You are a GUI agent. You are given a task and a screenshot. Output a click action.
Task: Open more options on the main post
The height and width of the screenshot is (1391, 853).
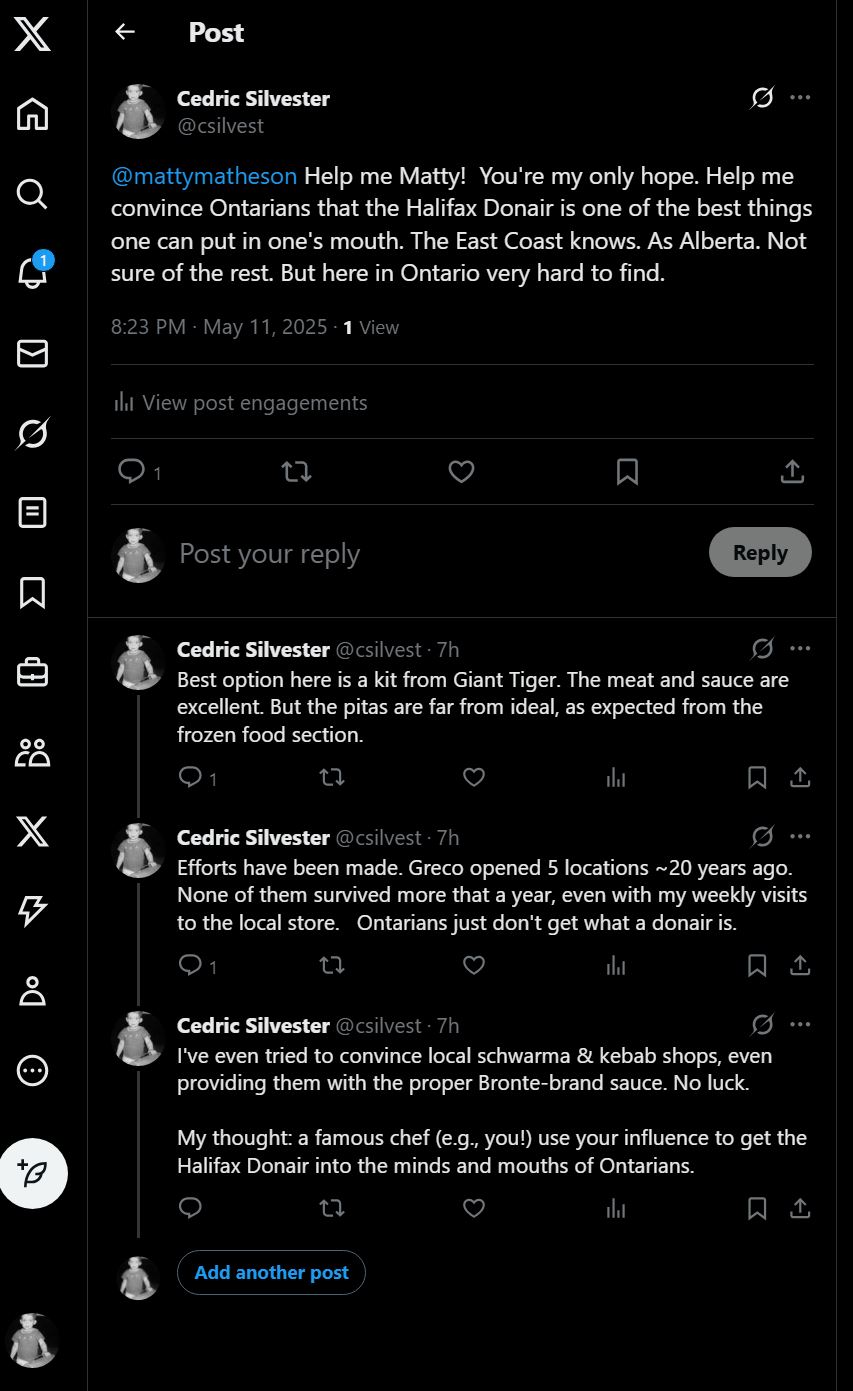(x=800, y=98)
